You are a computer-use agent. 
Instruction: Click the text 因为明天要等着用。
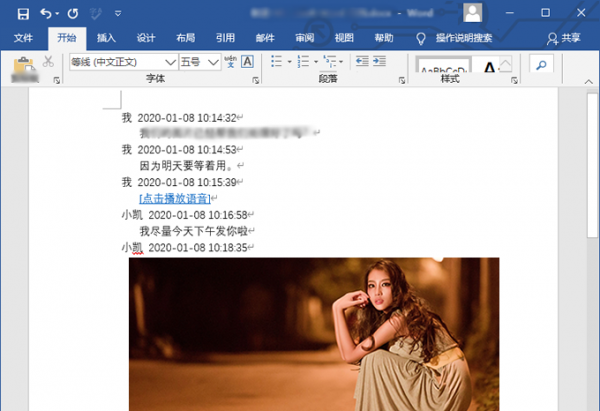coord(186,166)
